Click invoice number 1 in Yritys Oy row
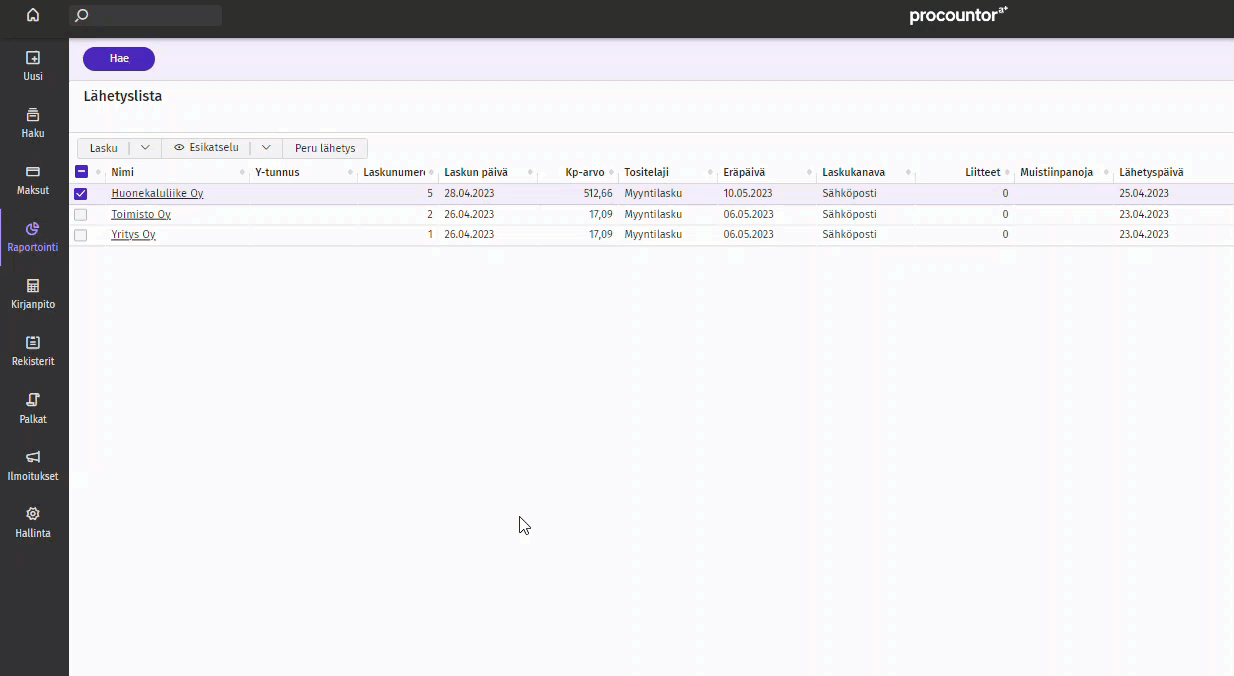Viewport: 1234px width, 676px height. [x=430, y=235]
